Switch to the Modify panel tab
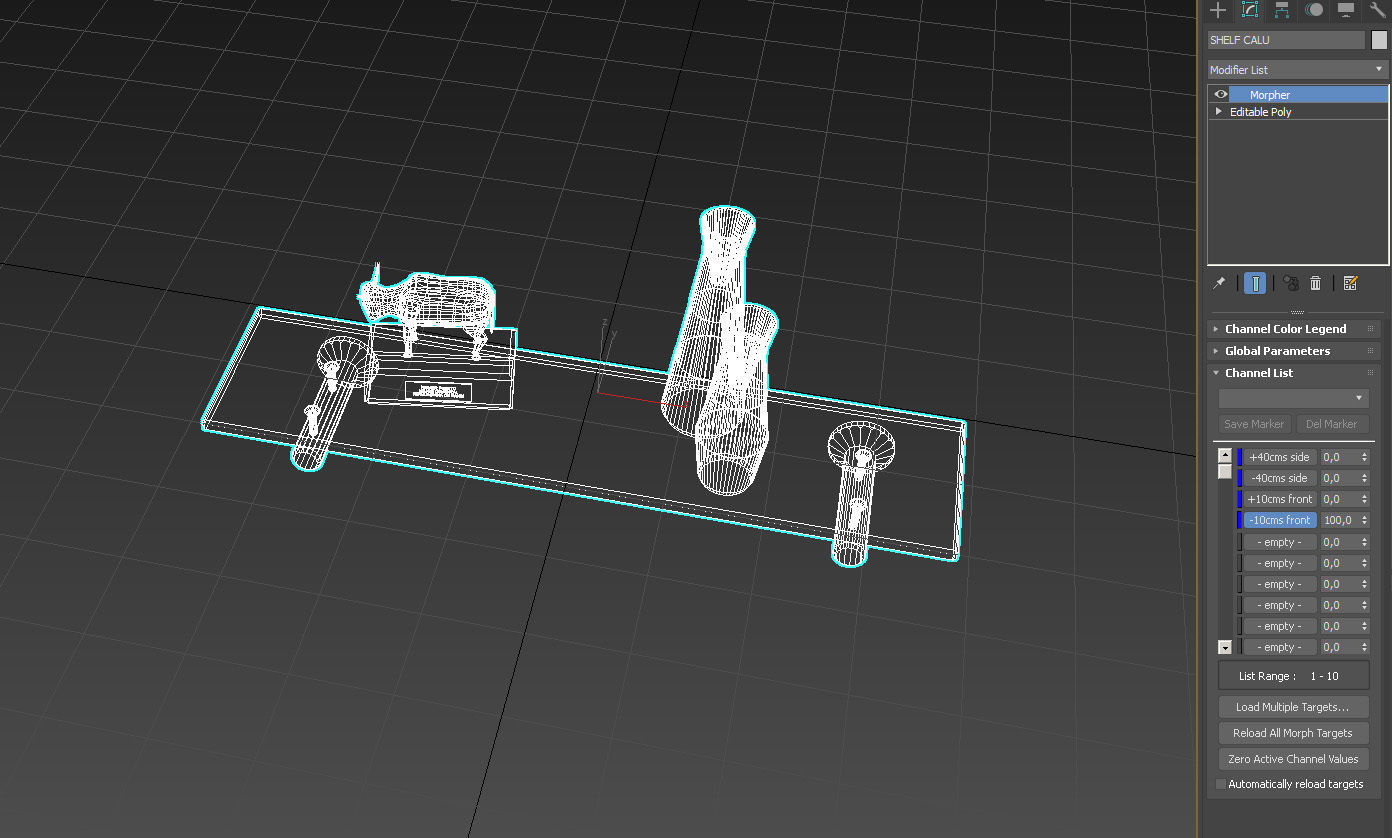 (x=1249, y=10)
